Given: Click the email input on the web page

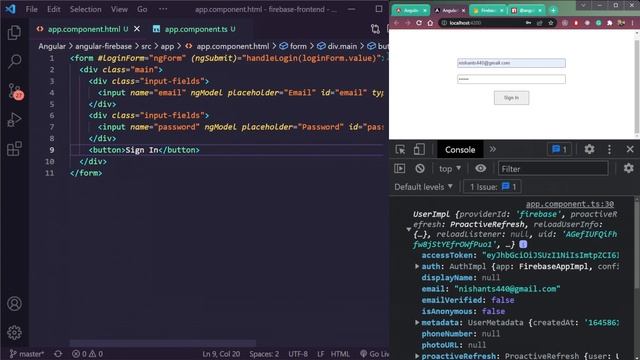Looking at the screenshot, I should click(x=511, y=63).
